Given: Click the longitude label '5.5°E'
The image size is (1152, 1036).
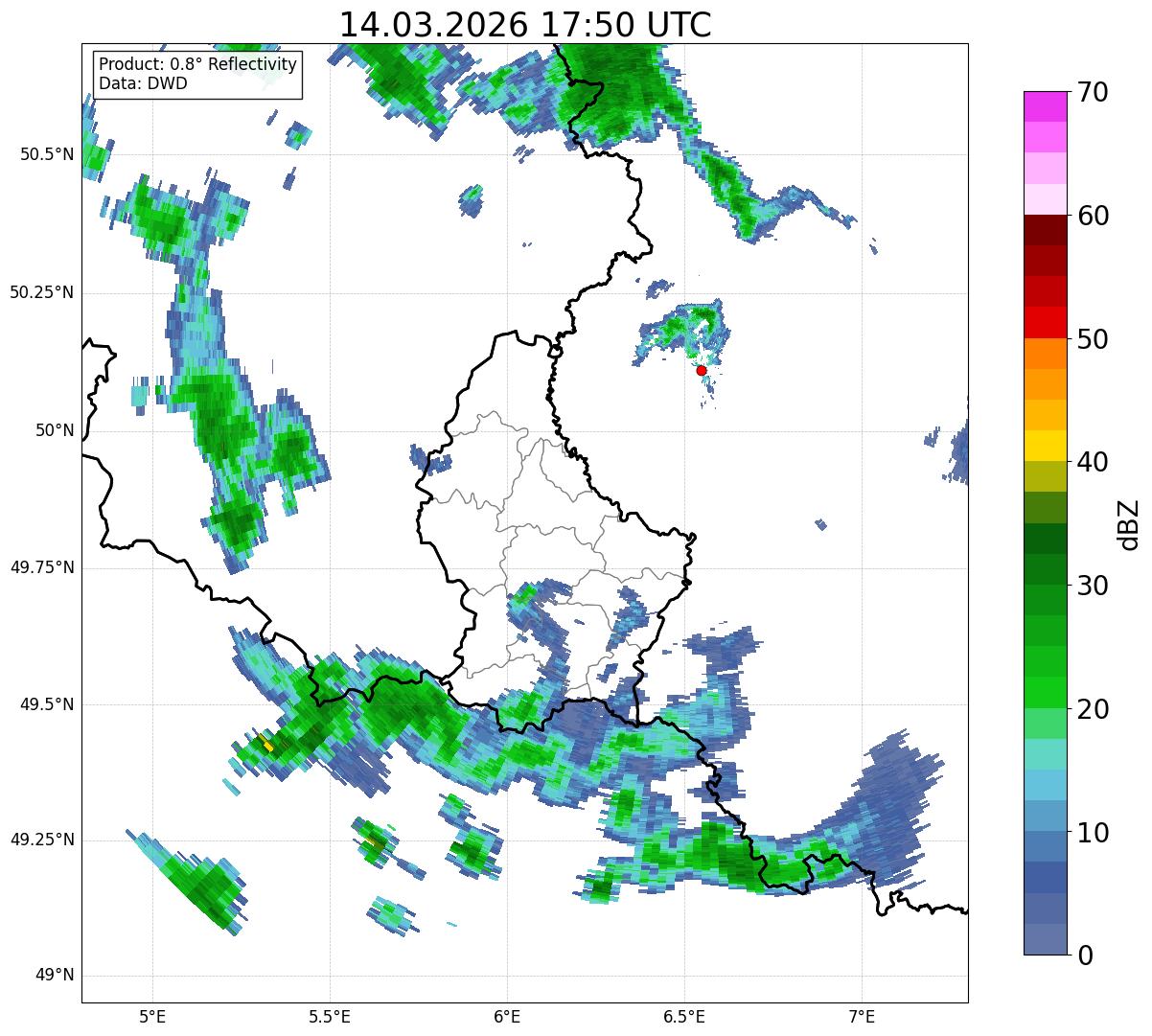Looking at the screenshot, I should pos(330,1016).
